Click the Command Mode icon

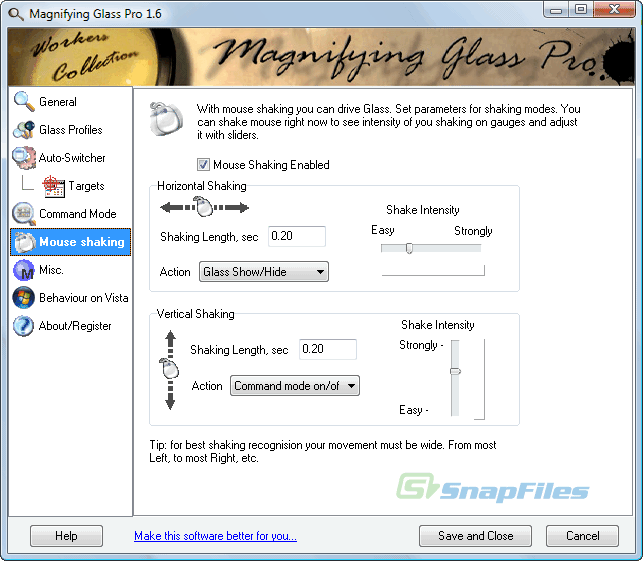click(x=24, y=214)
